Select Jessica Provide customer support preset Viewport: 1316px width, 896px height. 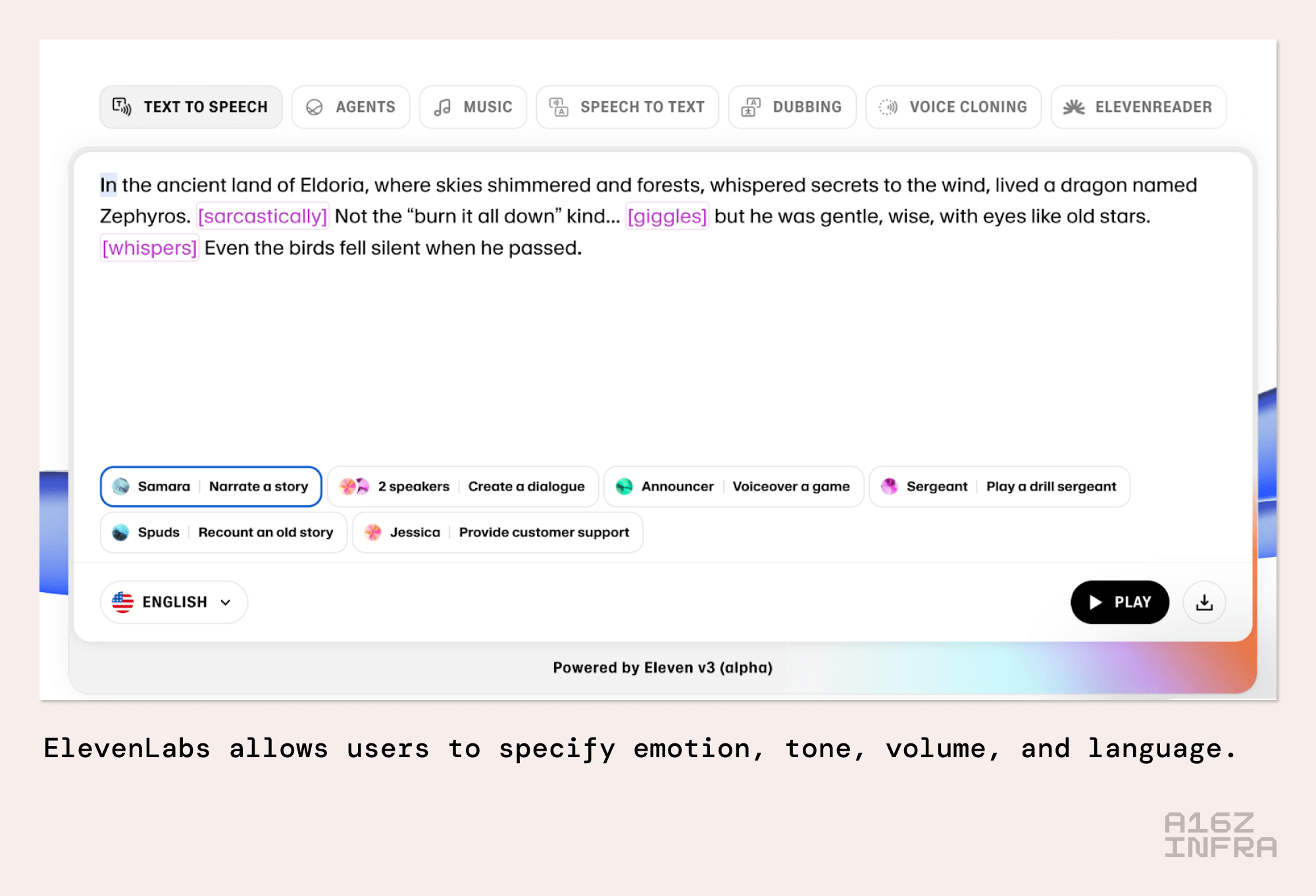tap(497, 532)
